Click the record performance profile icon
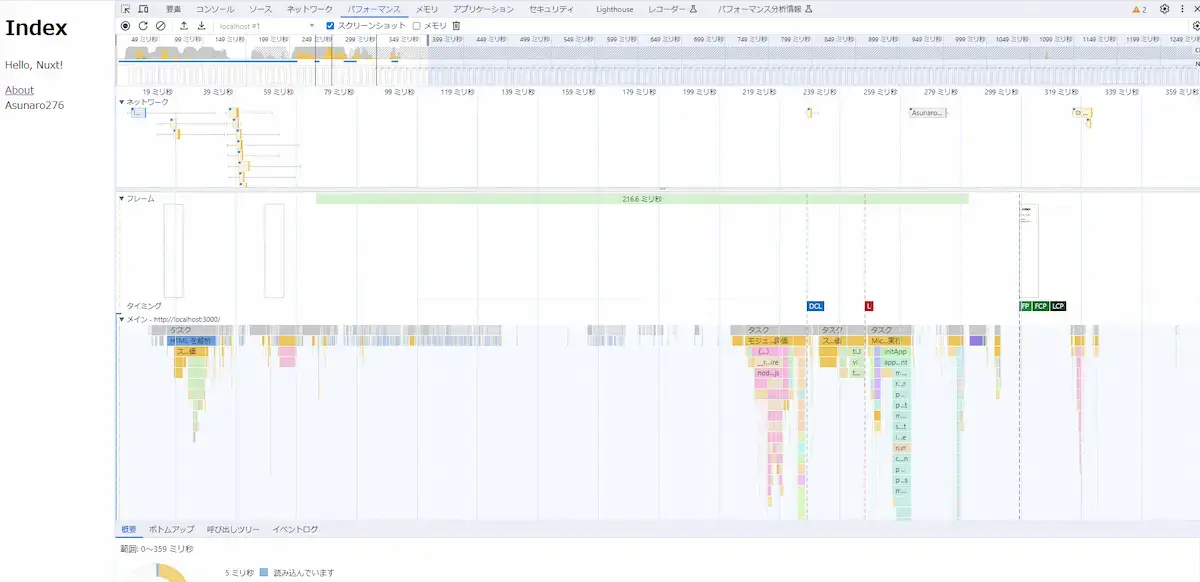The height and width of the screenshot is (582, 1200). (125, 26)
